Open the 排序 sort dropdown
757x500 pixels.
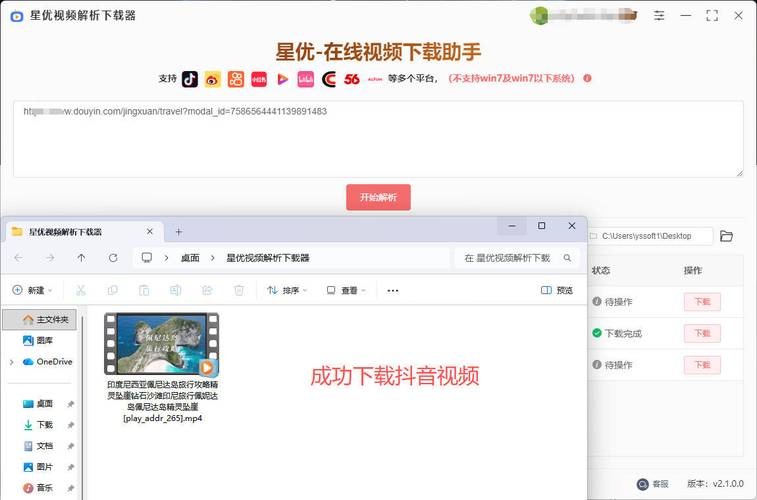[x=287, y=290]
